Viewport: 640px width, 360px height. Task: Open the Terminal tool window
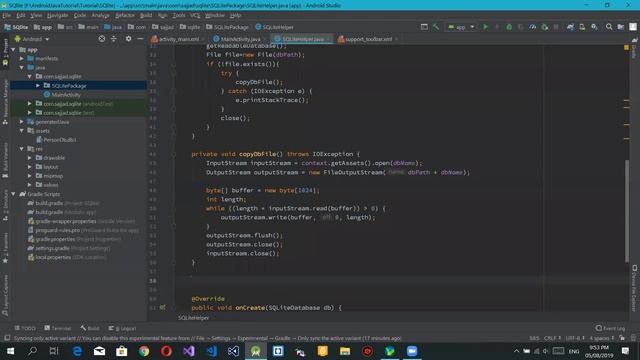tap(58, 328)
